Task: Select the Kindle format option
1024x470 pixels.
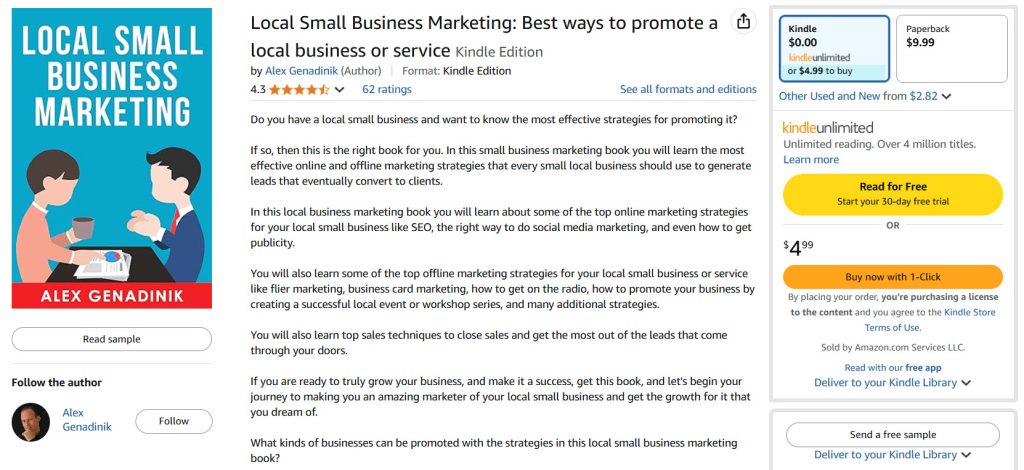Action: pyautogui.click(x=833, y=49)
